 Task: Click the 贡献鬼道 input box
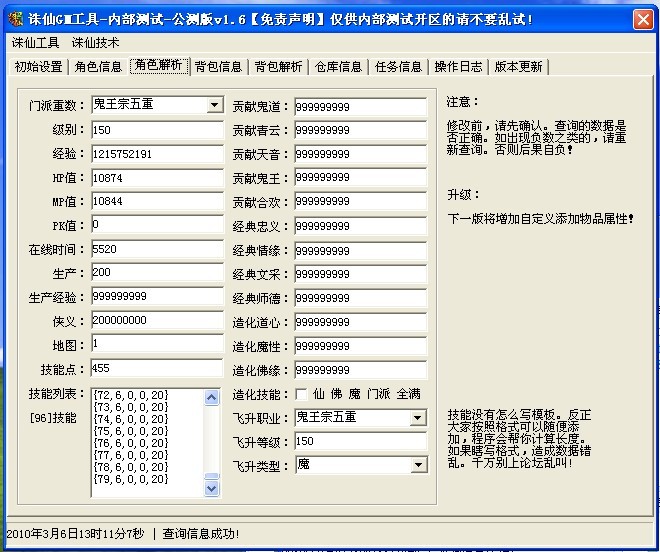point(360,106)
